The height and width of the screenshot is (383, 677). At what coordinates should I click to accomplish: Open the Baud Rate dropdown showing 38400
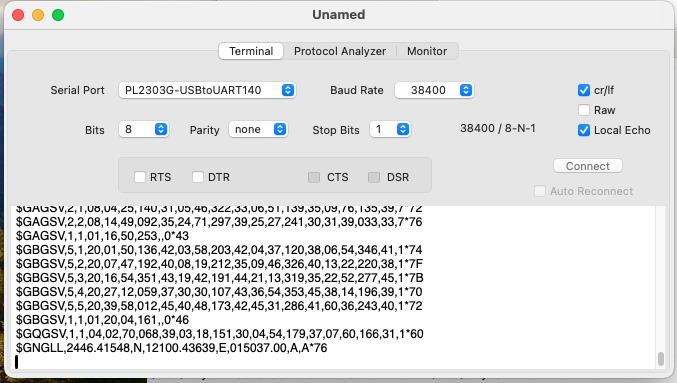434,90
